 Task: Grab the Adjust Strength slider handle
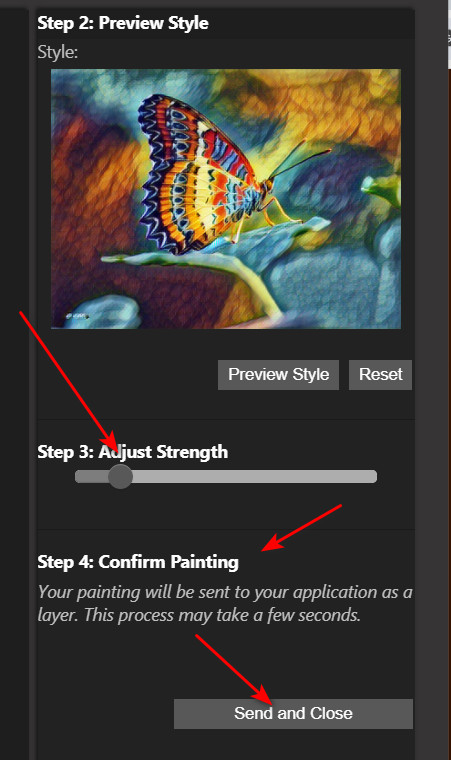tap(120, 476)
